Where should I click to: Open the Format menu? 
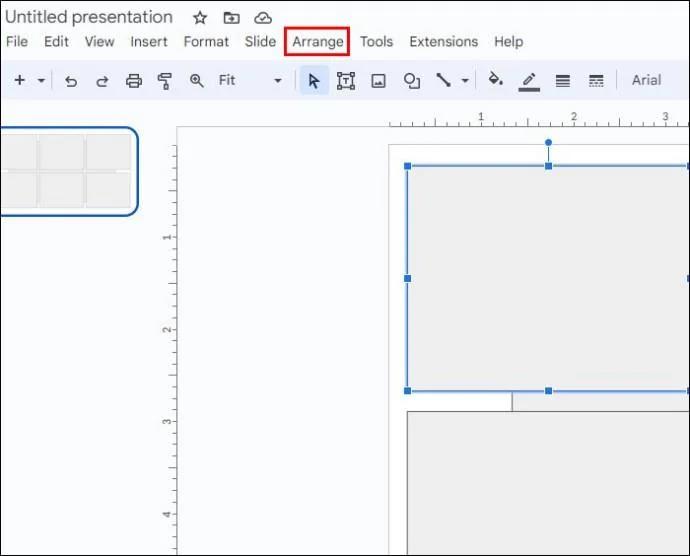206,42
